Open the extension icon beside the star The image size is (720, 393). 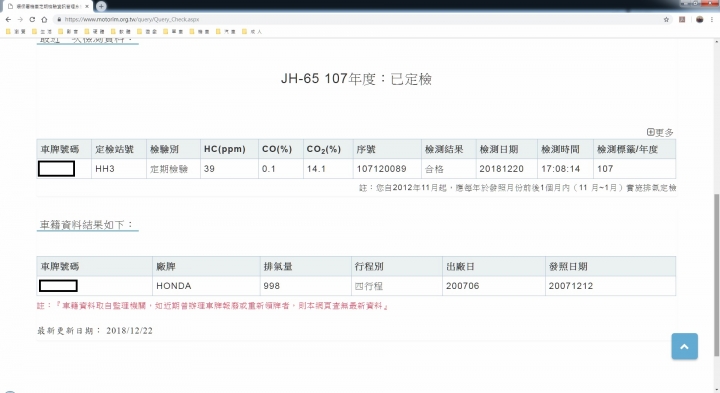pos(682,20)
